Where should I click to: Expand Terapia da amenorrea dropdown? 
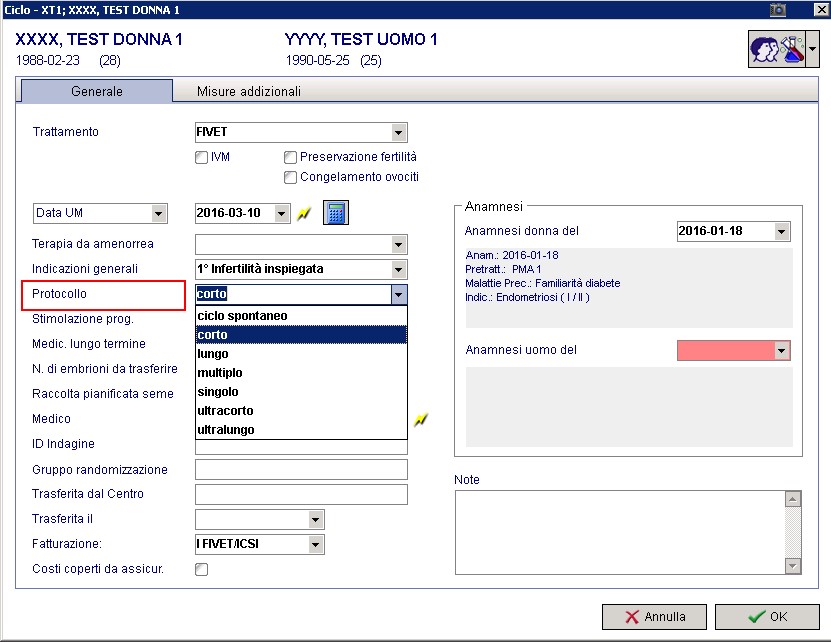pos(399,245)
